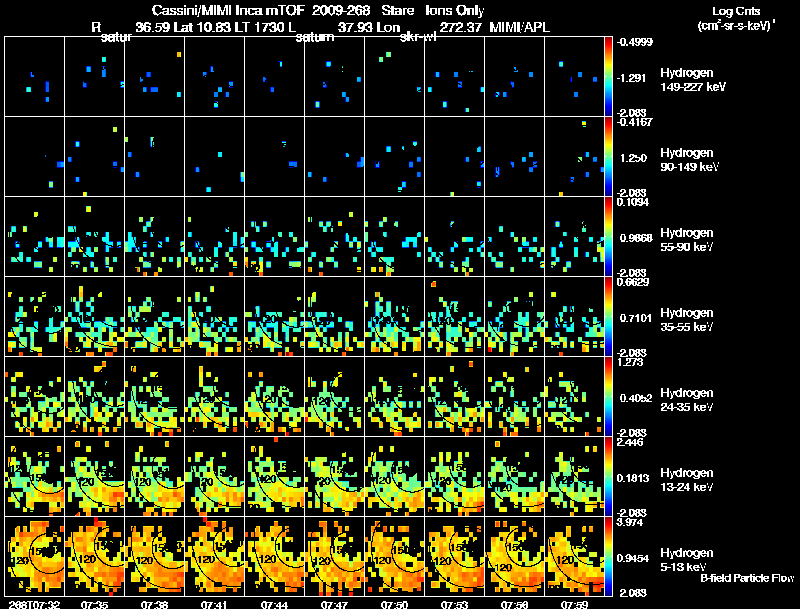The height and width of the screenshot is (609, 800).
Task: Click the 07:47 time marker
Action: [334, 604]
